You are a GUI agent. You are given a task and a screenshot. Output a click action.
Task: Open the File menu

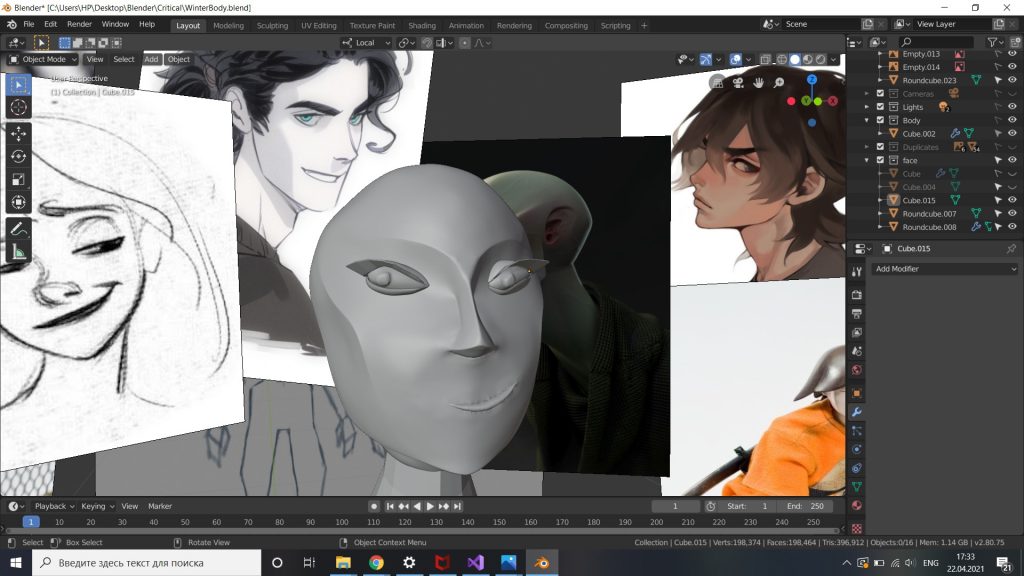pyautogui.click(x=29, y=24)
